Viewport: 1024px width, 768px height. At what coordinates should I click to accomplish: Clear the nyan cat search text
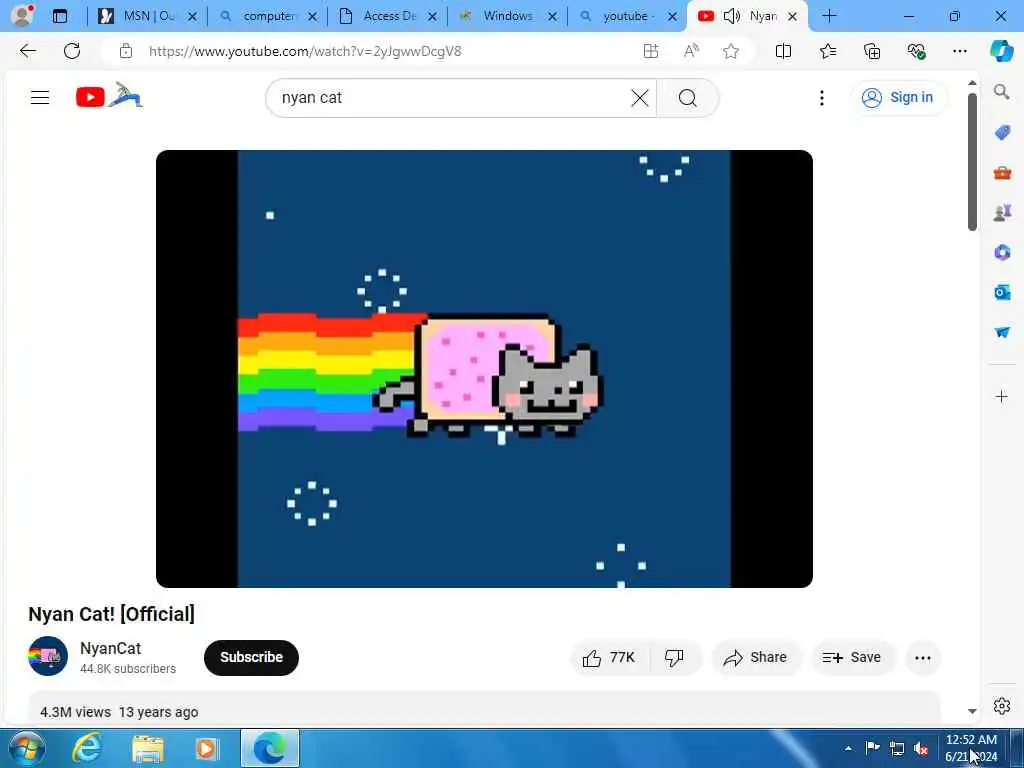click(x=640, y=98)
